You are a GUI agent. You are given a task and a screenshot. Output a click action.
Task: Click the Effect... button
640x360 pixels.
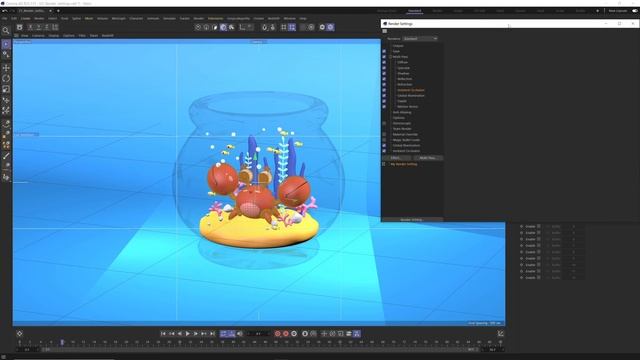(396, 158)
